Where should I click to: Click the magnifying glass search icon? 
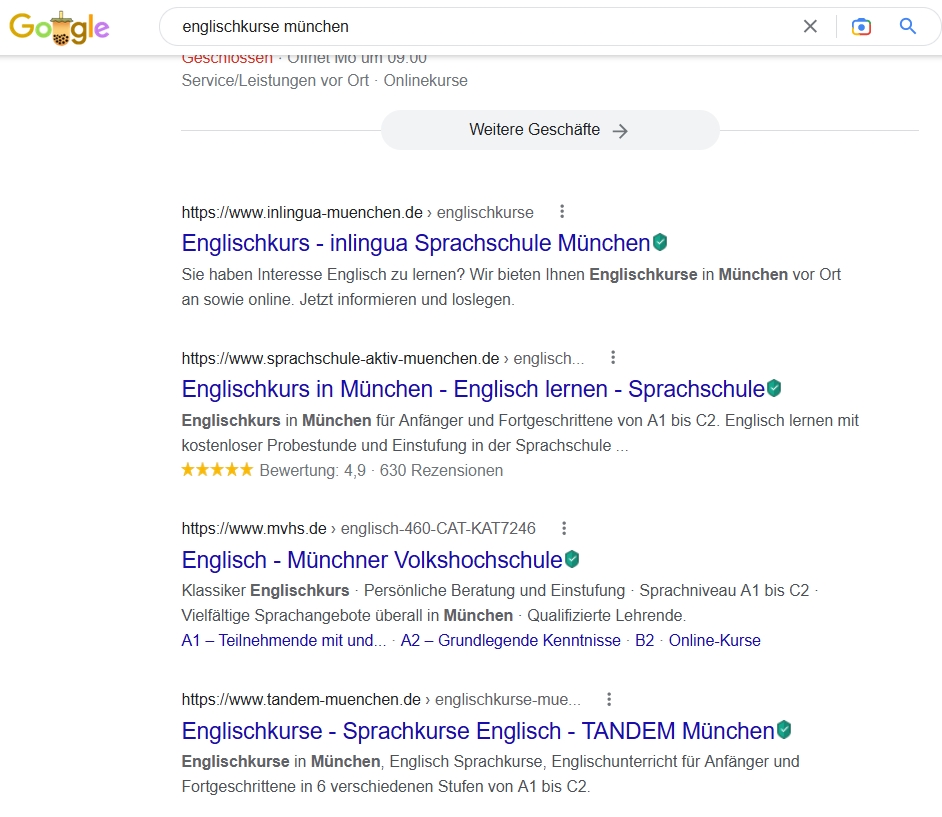pyautogui.click(x=908, y=27)
